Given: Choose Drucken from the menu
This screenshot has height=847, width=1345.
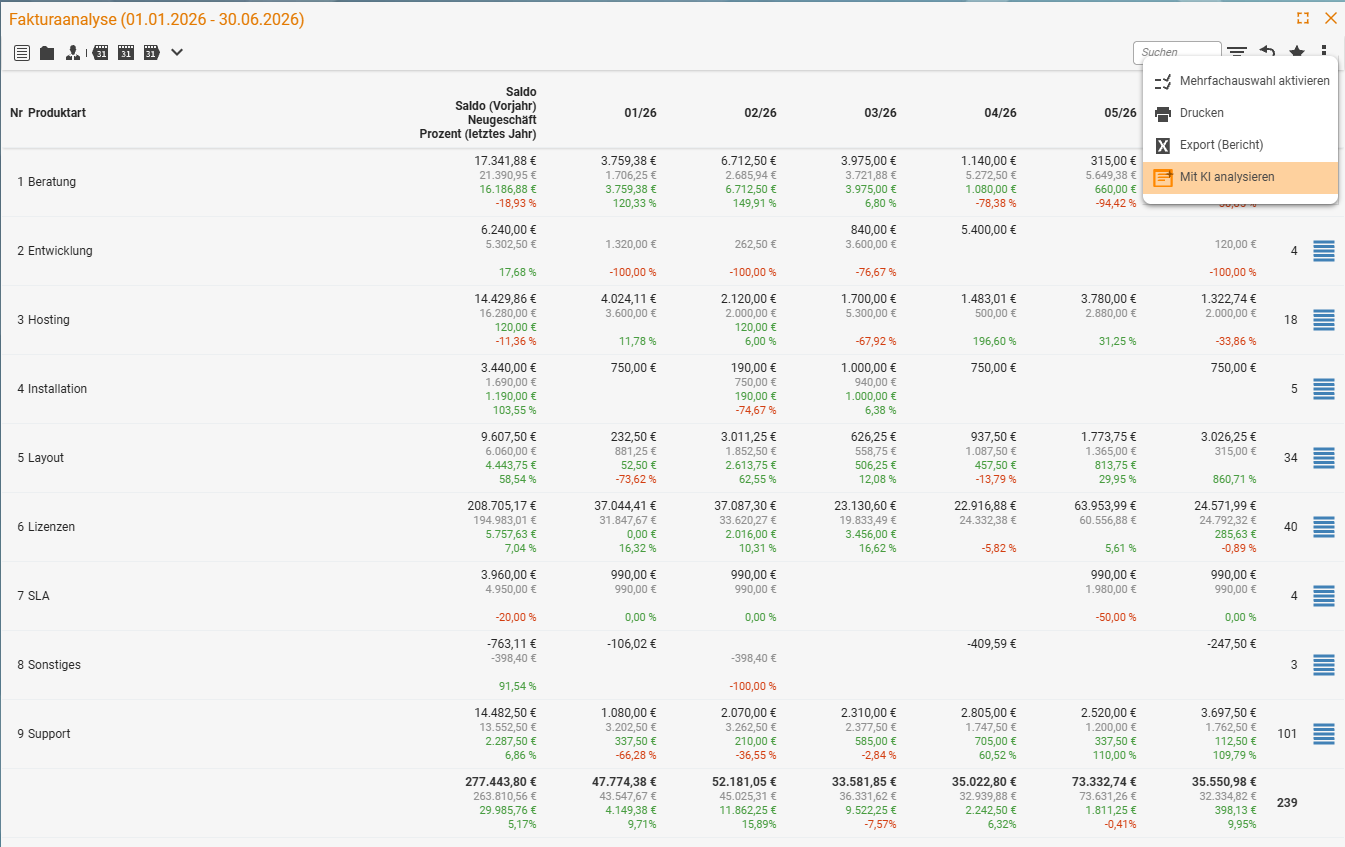Looking at the screenshot, I should (x=1240, y=113).
